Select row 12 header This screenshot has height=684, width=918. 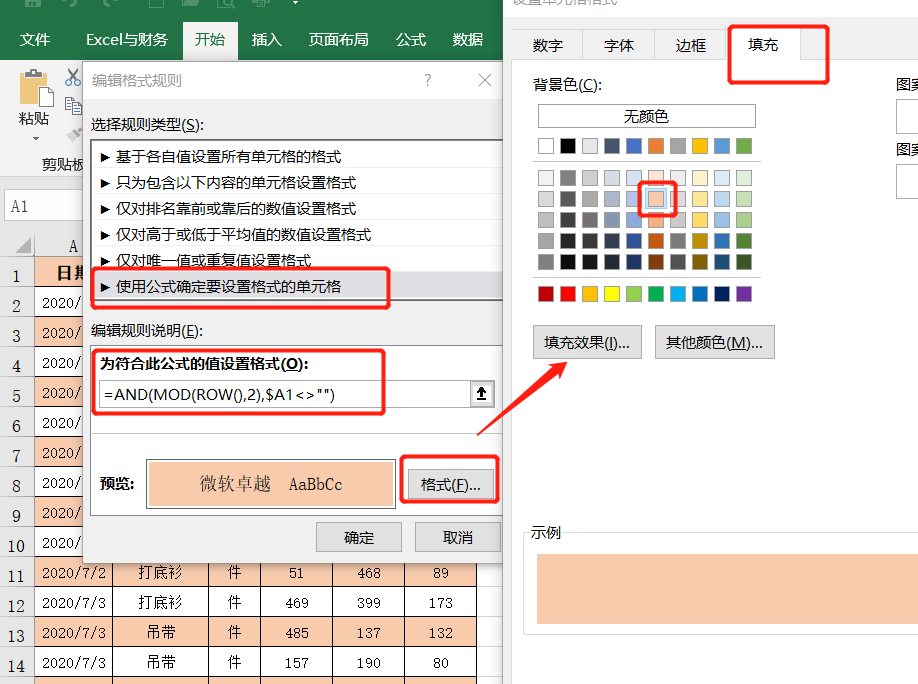point(17,604)
